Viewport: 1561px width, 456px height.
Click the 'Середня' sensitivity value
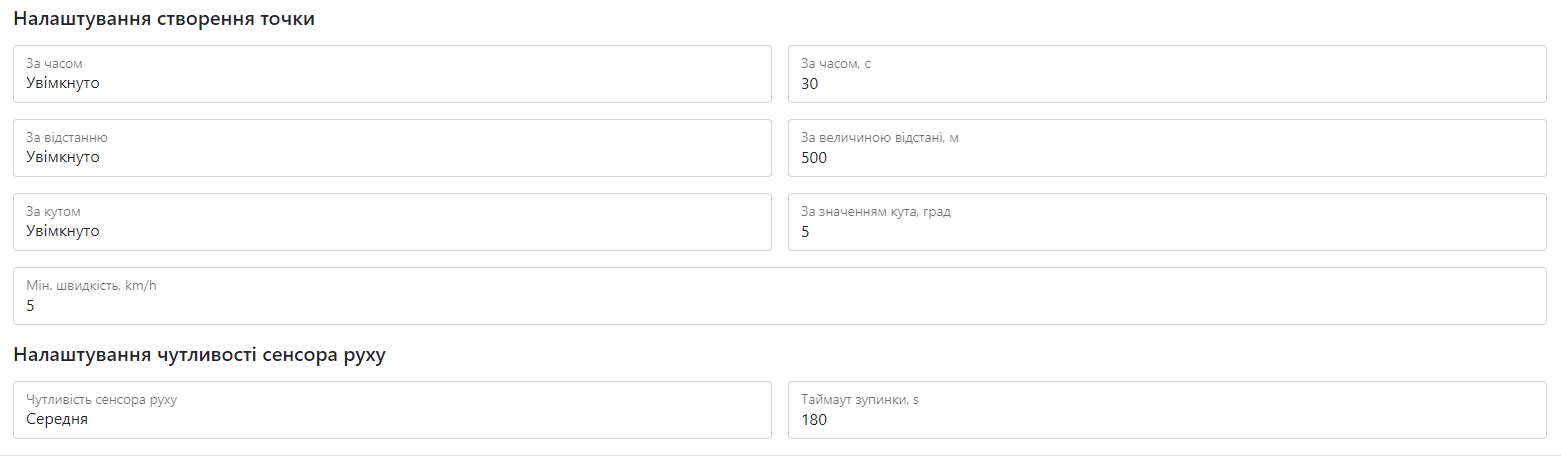click(57, 420)
